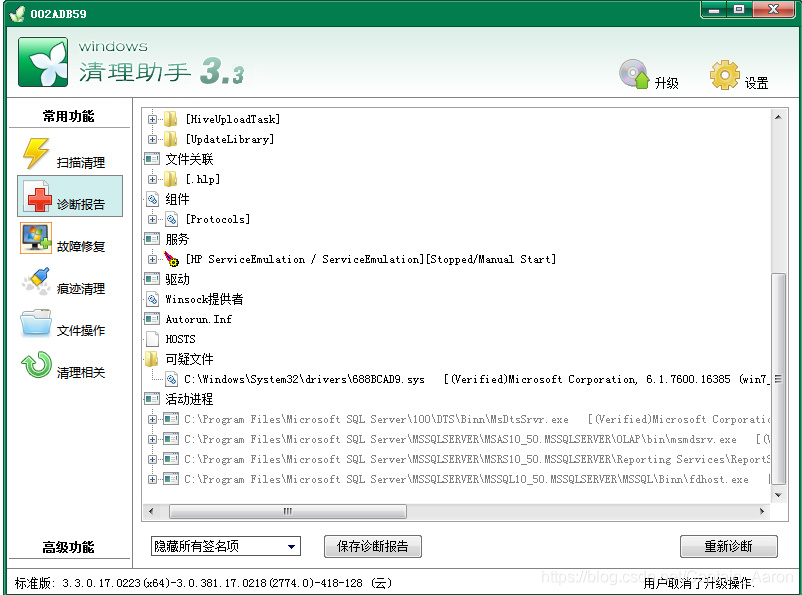Click the Windows 清理助手 flower logo
Image resolution: width=802 pixels, height=595 pixels.
(x=43, y=62)
